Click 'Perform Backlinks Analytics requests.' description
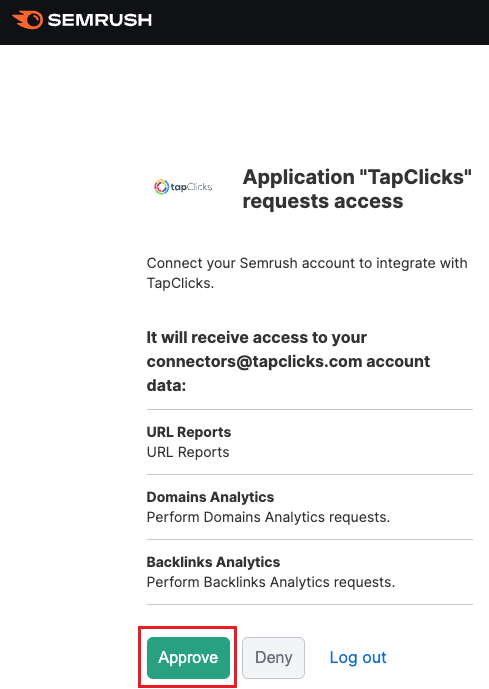Screen dimensions: 489x689 [271, 582]
